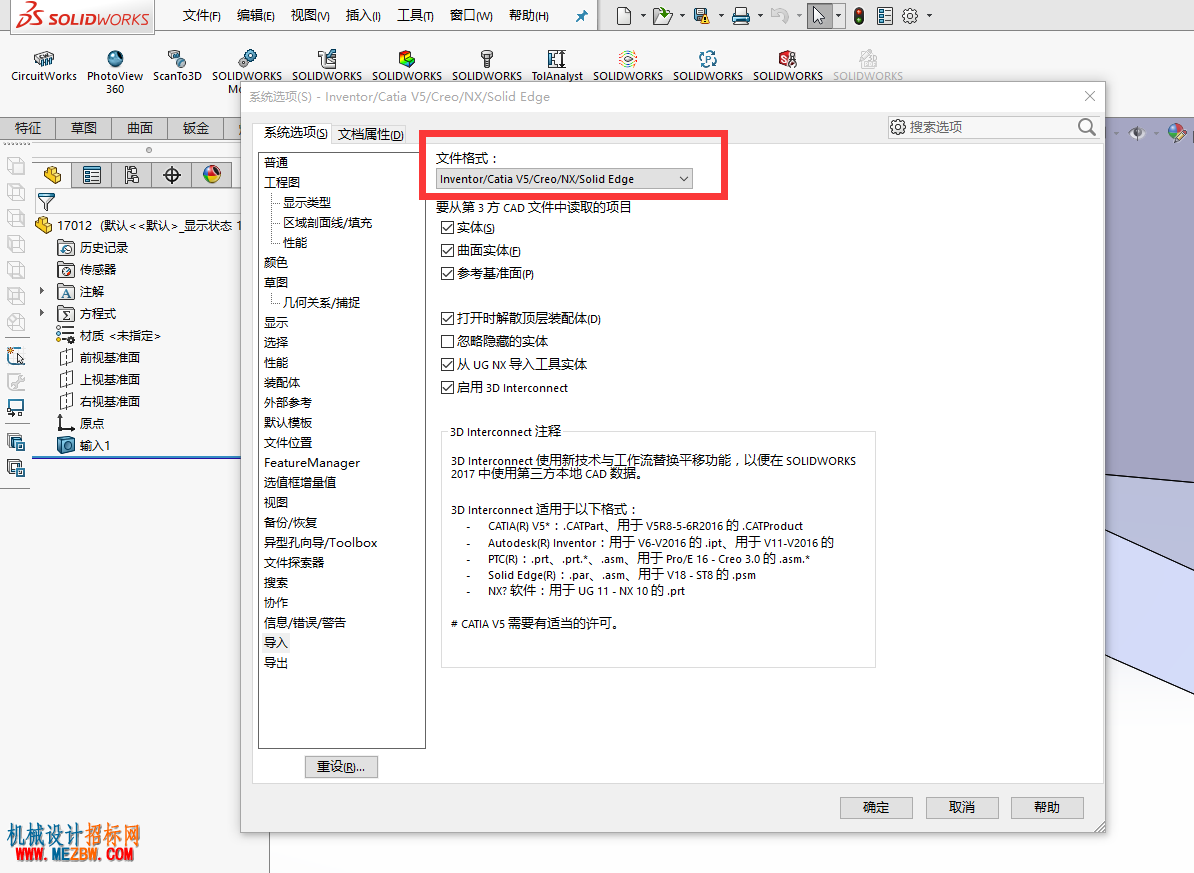Open the 视图(V) menu
The image size is (1194, 873).
tap(310, 15)
